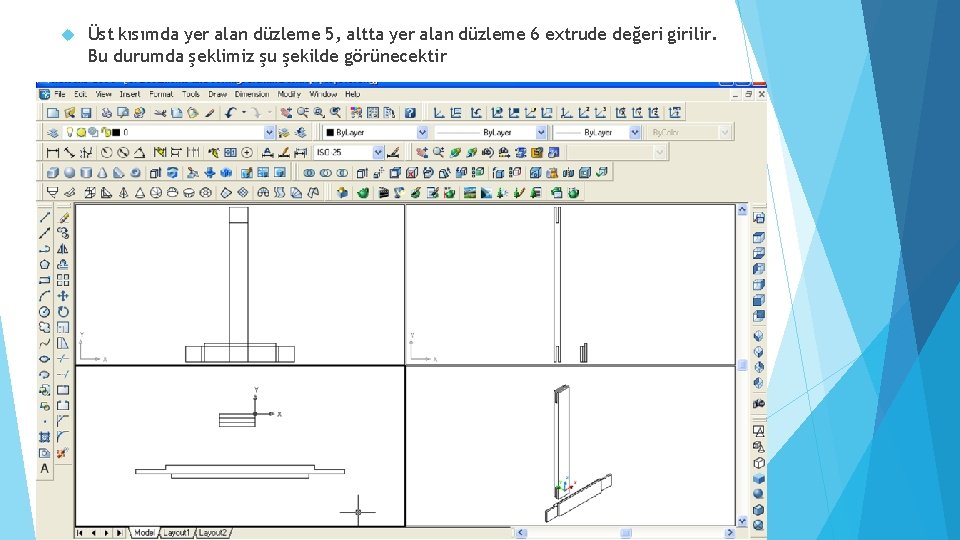The width and height of the screenshot is (960, 540).
Task: Select the Zoom Window magnifier icon
Action: tap(319, 113)
